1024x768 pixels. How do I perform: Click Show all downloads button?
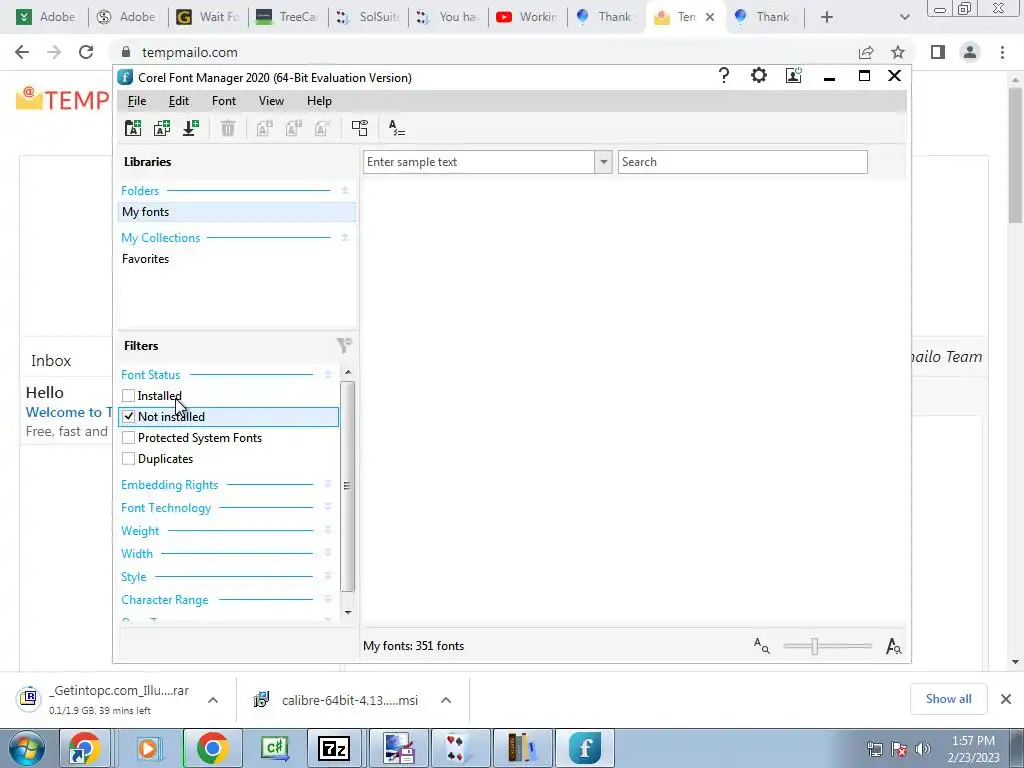point(948,699)
